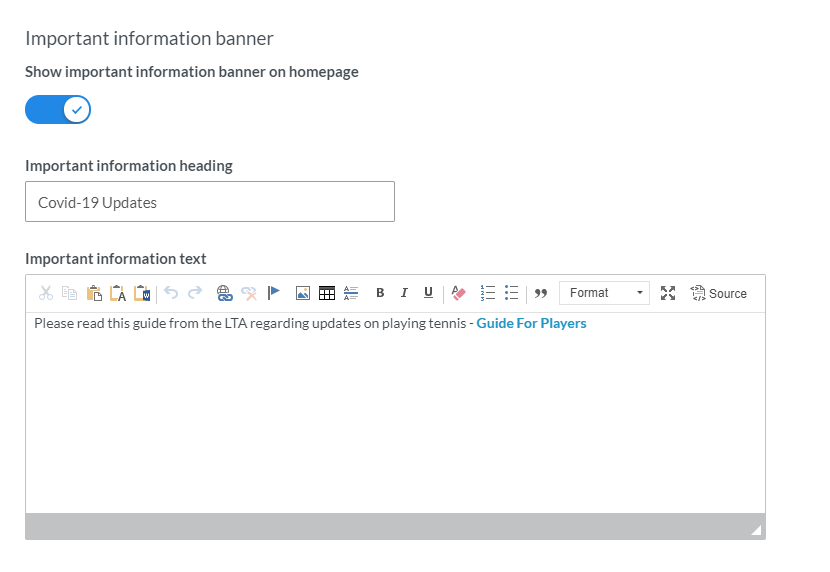
Task: Toggle the important information banner switch
Action: pyautogui.click(x=58, y=109)
